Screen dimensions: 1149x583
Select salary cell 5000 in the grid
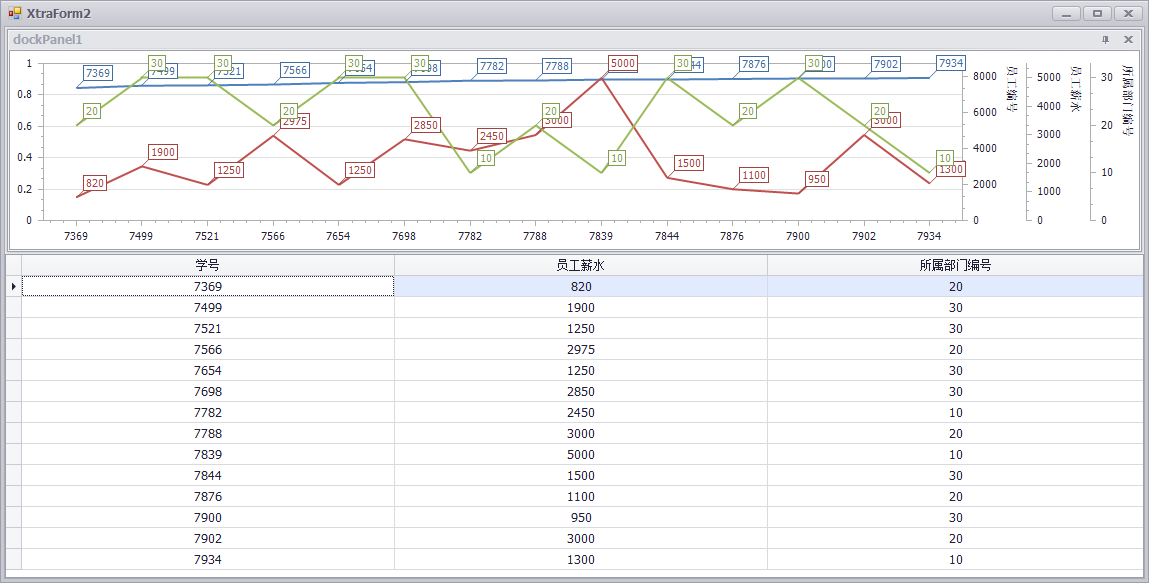pos(580,454)
